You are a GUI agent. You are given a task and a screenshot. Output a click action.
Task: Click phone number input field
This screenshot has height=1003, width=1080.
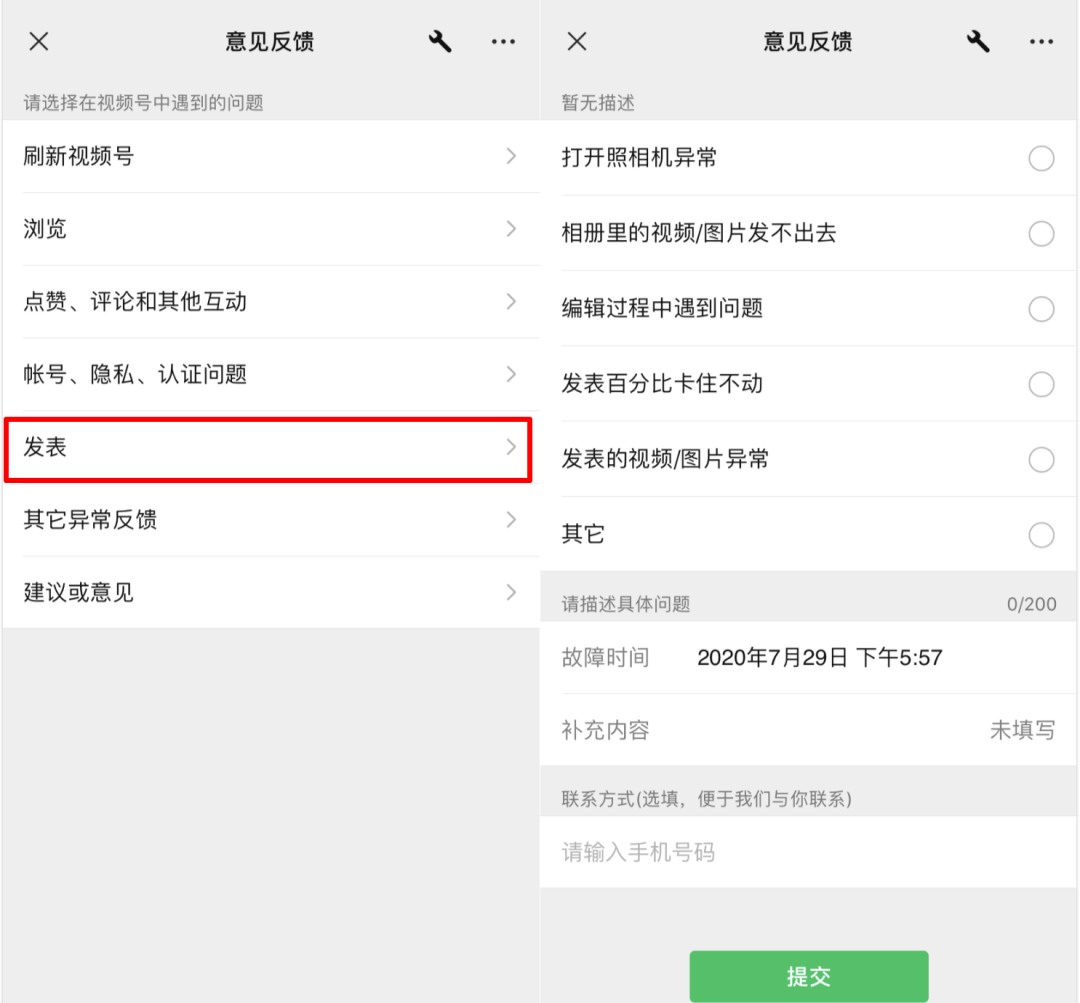[809, 853]
